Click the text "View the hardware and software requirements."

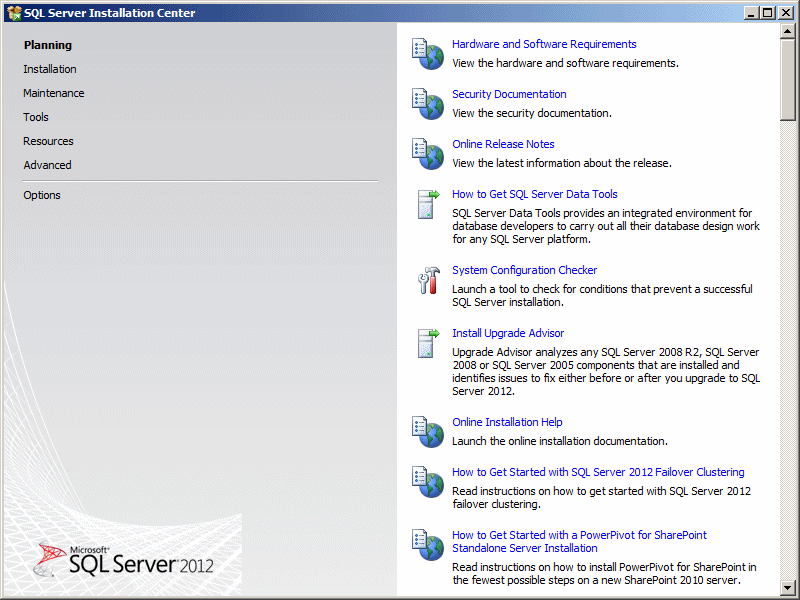pos(565,63)
